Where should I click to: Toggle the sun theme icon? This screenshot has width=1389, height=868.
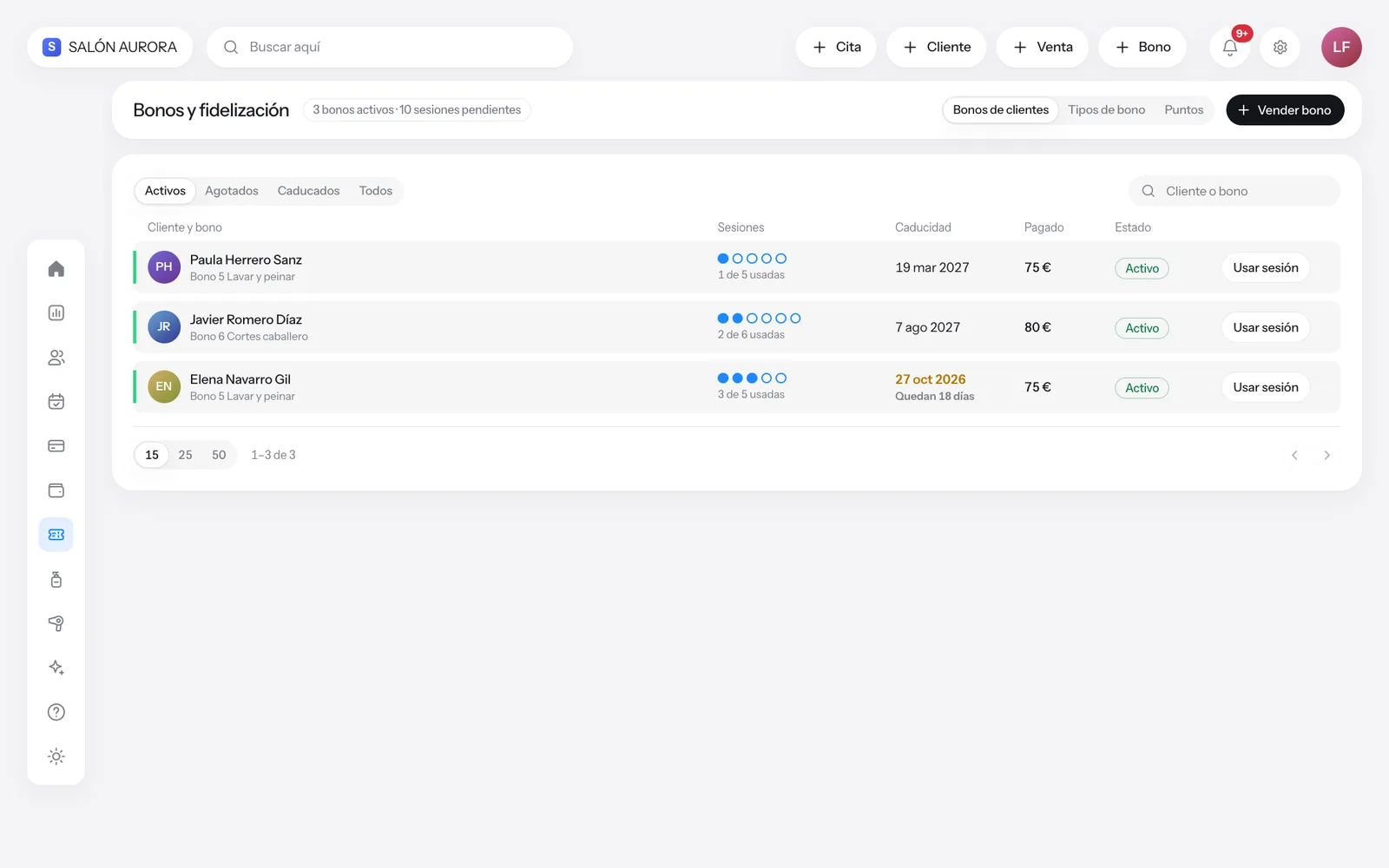click(x=56, y=756)
